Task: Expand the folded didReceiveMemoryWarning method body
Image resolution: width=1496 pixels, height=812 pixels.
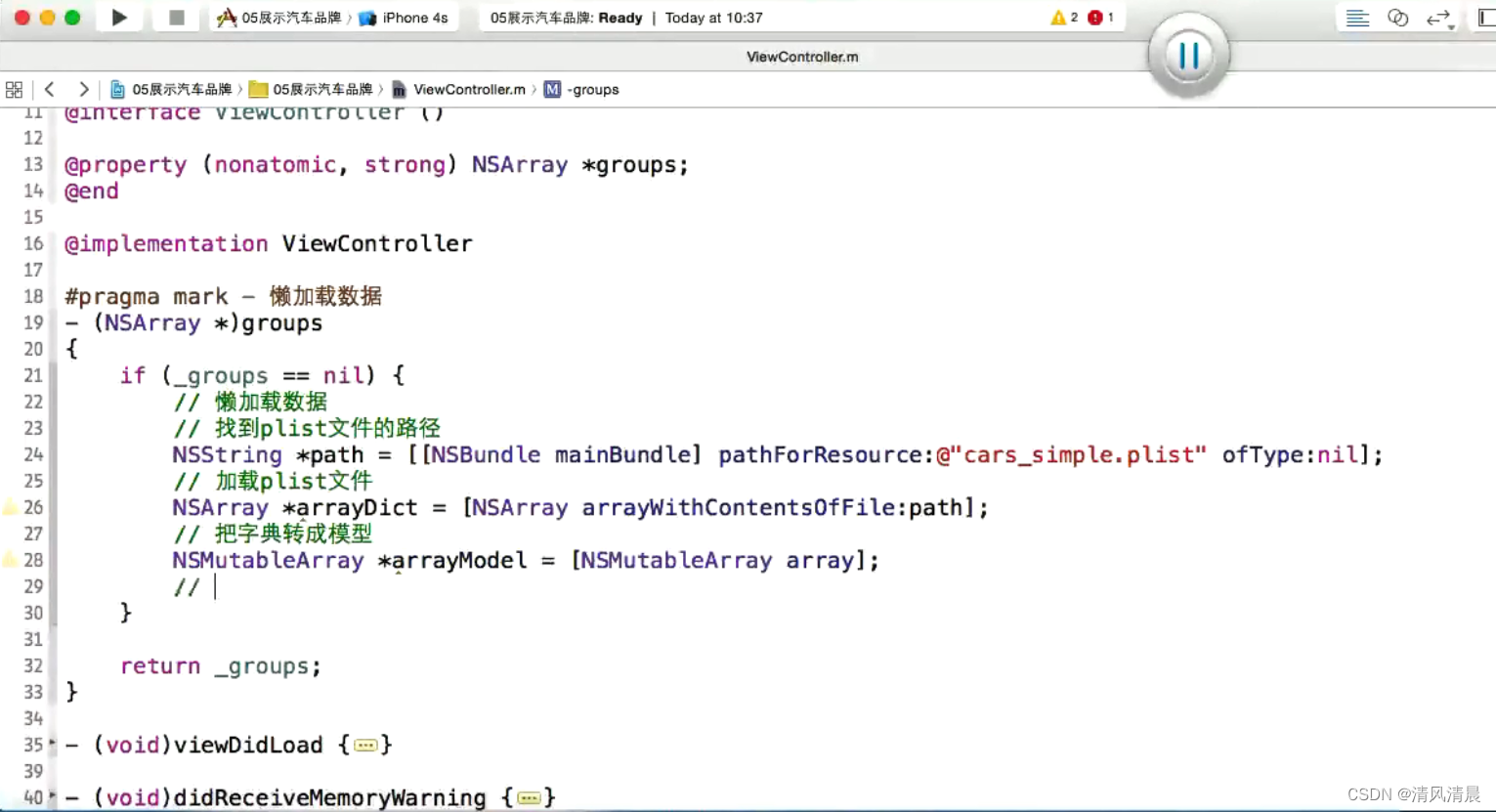Action: click(529, 798)
